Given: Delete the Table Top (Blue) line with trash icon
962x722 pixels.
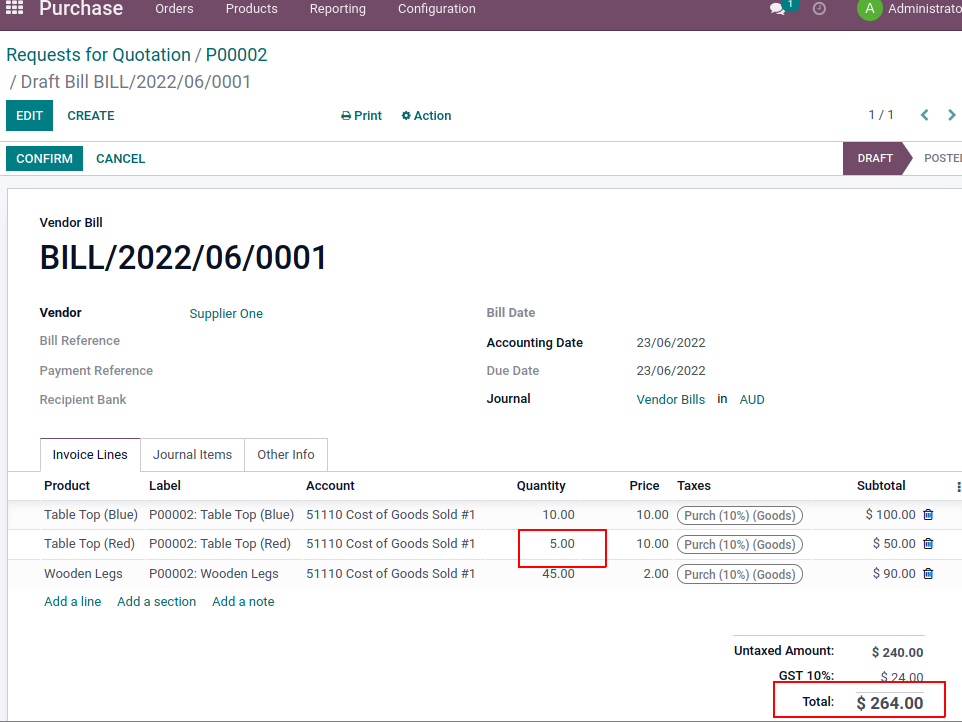Looking at the screenshot, I should tap(928, 515).
